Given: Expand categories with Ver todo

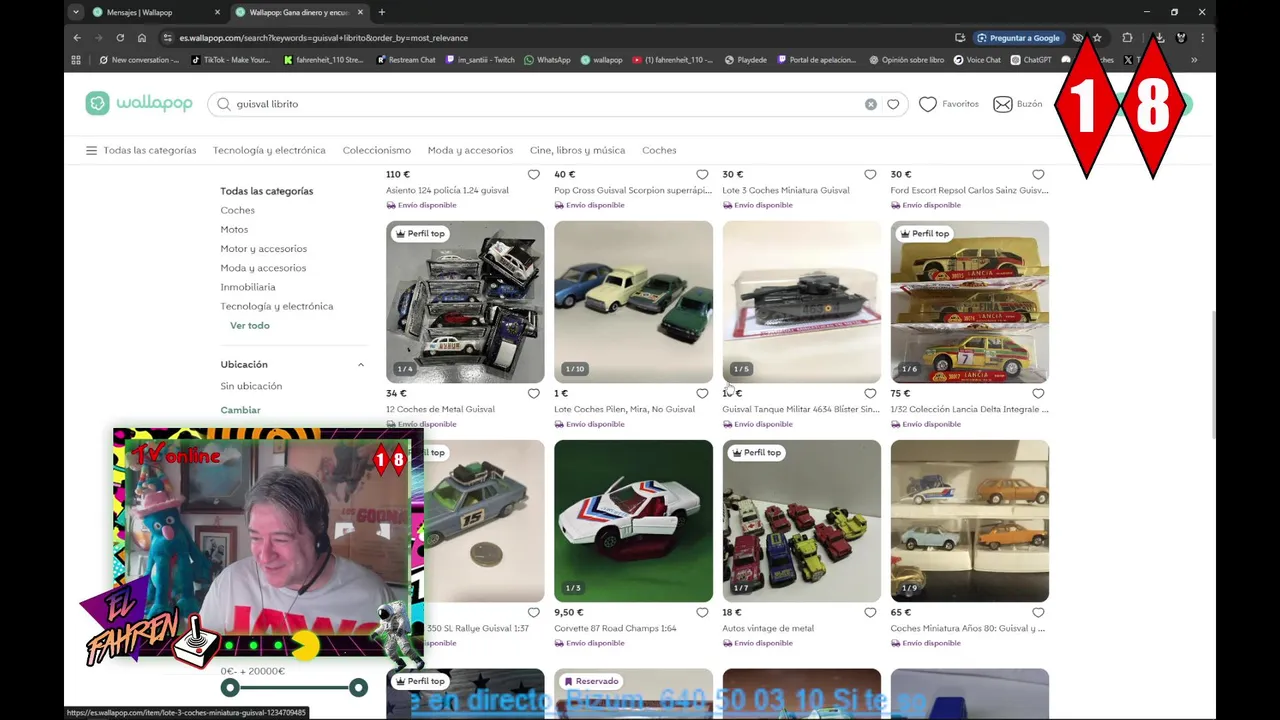Looking at the screenshot, I should pos(250,326).
